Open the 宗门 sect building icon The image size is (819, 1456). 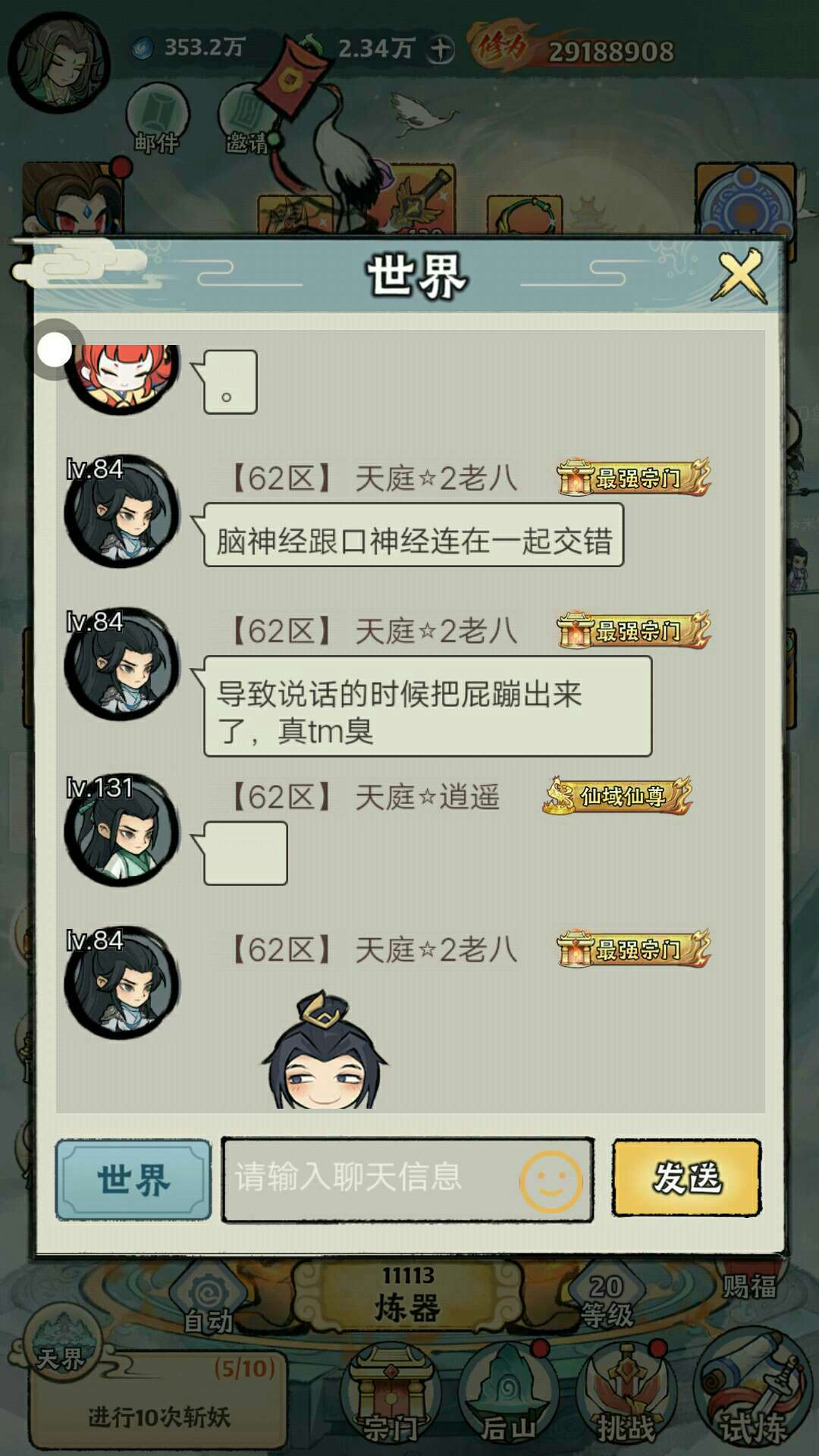[391, 1394]
